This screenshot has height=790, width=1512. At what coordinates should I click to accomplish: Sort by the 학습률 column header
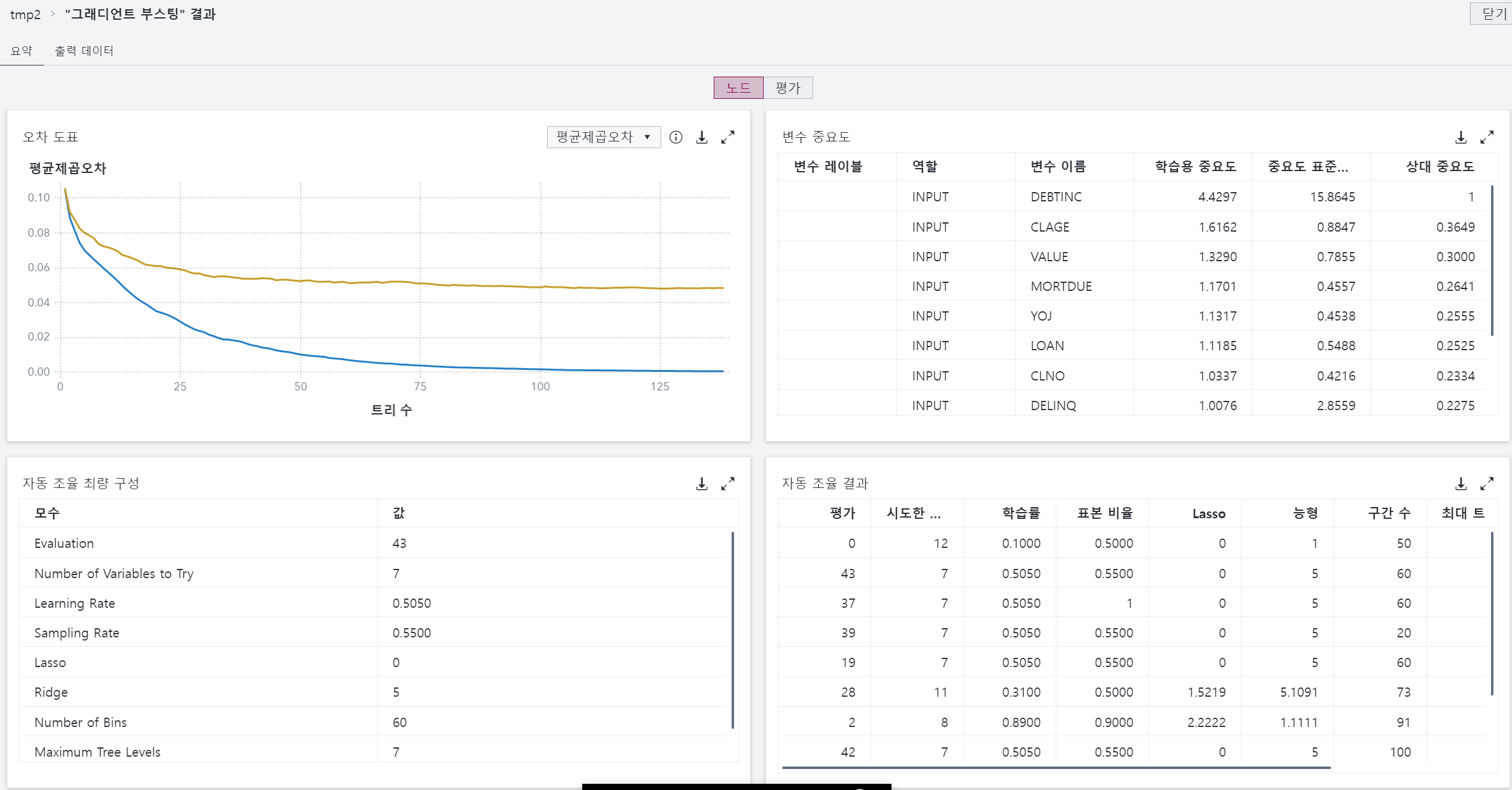point(1021,513)
